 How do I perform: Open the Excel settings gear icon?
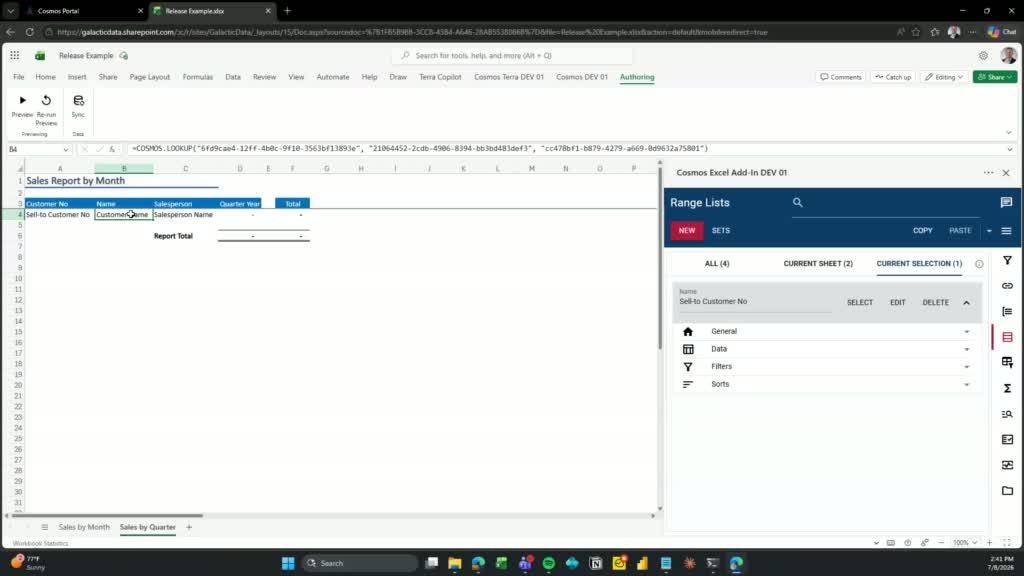[x=983, y=56]
